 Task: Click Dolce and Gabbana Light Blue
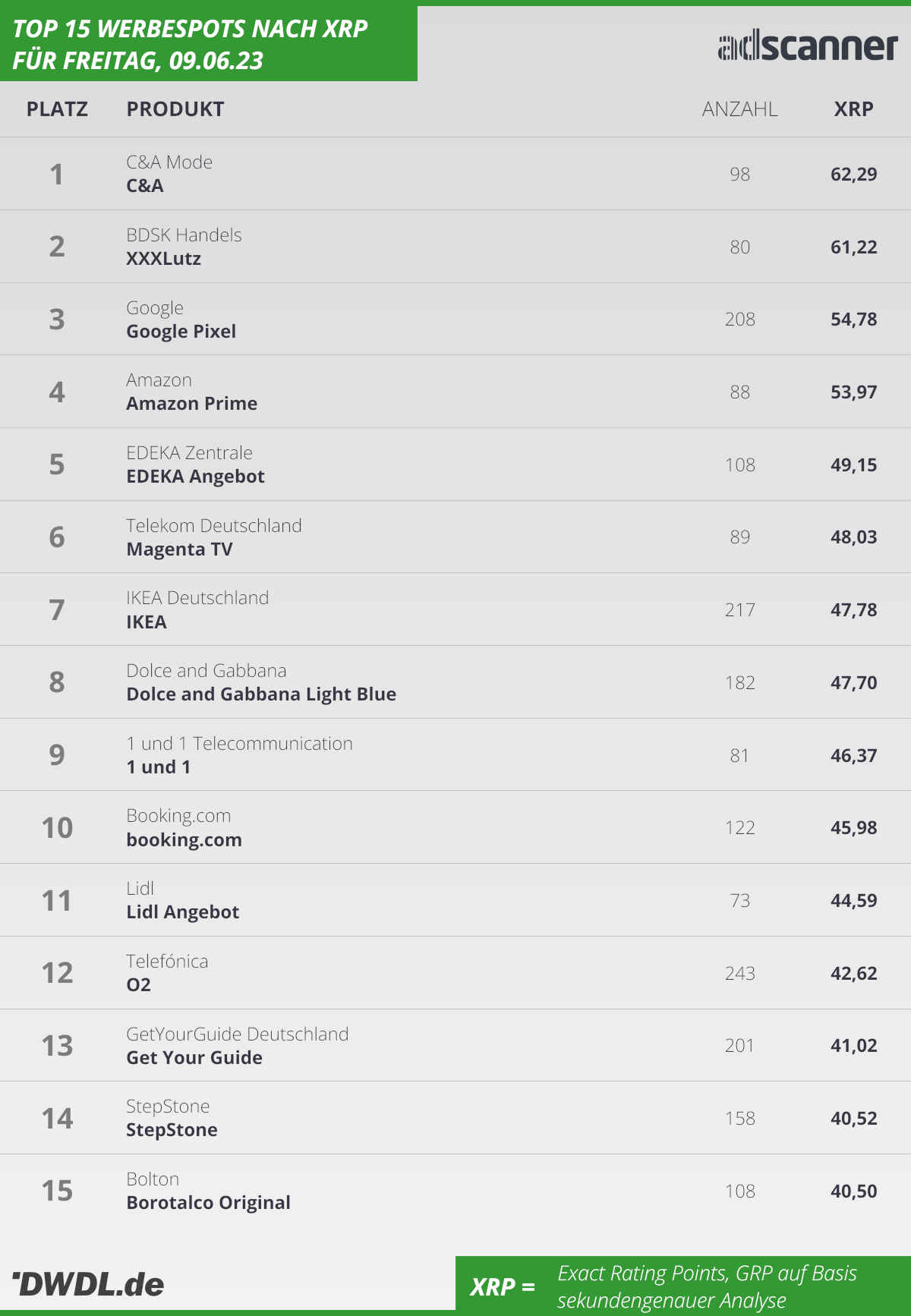(x=261, y=694)
